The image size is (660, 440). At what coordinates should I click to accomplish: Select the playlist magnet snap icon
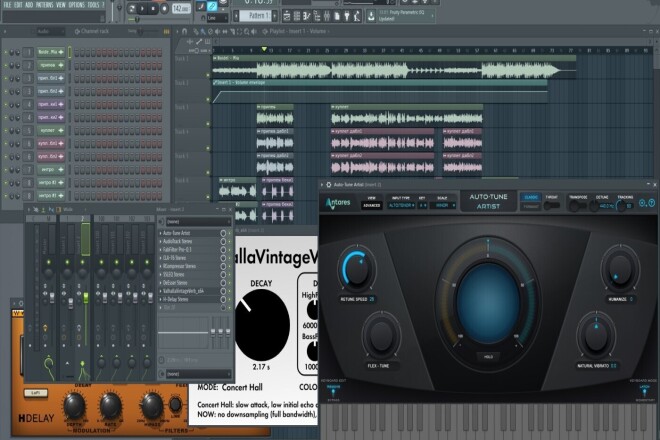point(184,31)
